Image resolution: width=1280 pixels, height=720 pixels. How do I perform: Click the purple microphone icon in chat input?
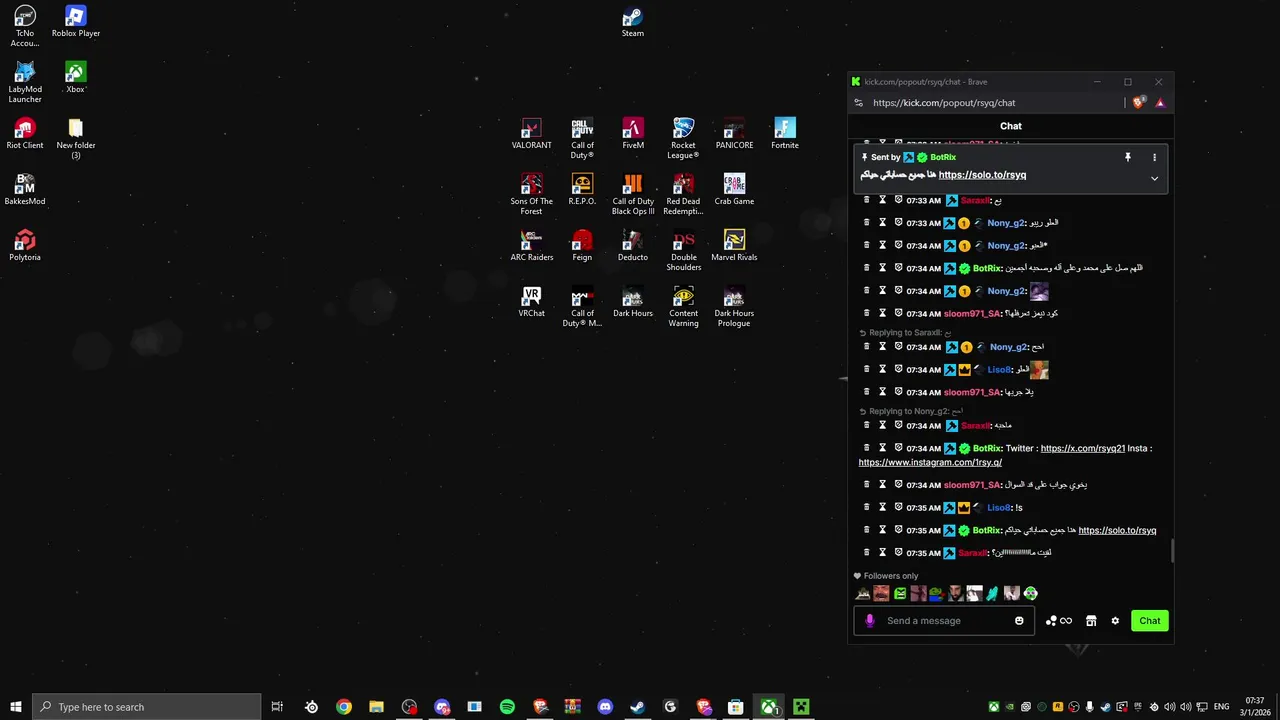click(x=869, y=621)
